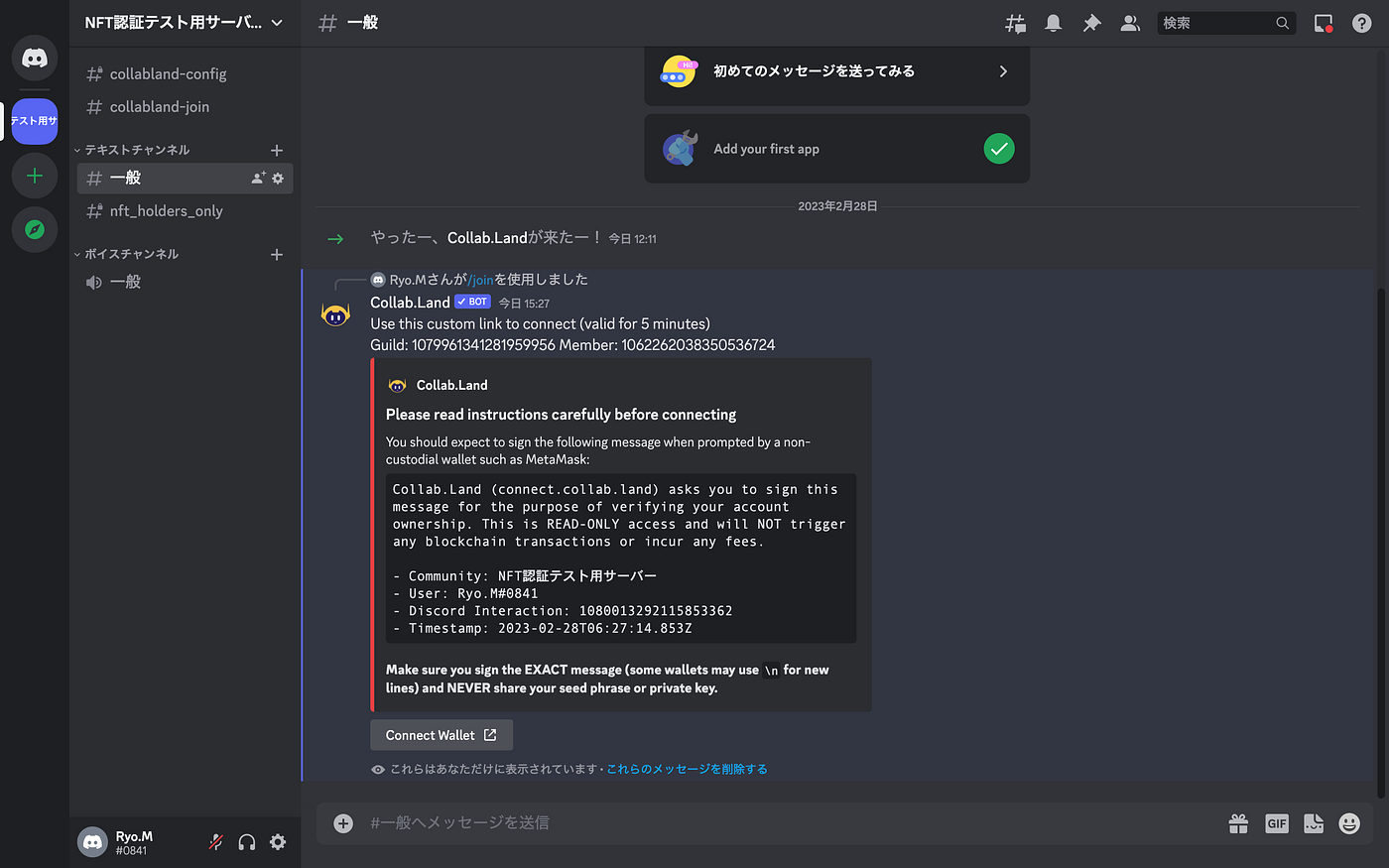Click これらのメッセージを削除する link
The image size is (1389, 868).
(687, 769)
